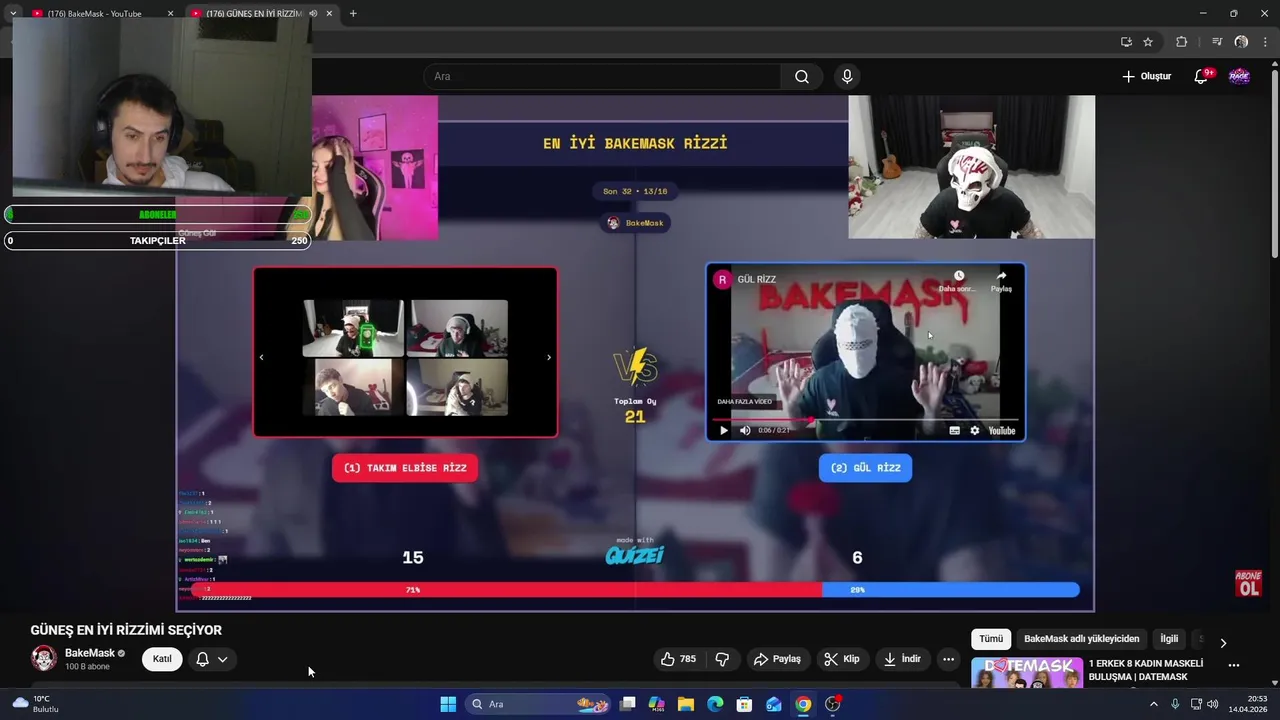Open YouTube notifications bell with 9+ badge
Viewport: 1280px width, 720px height.
(1201, 77)
